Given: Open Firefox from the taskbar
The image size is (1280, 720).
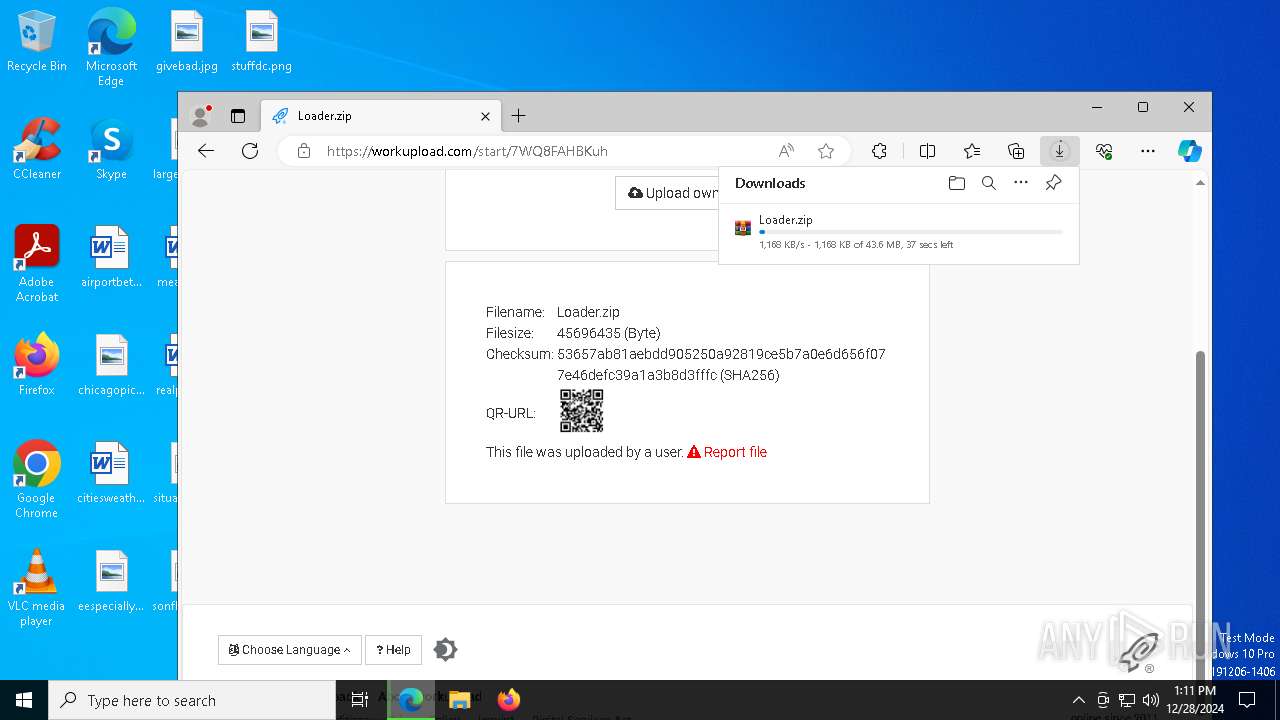Looking at the screenshot, I should tap(509, 700).
